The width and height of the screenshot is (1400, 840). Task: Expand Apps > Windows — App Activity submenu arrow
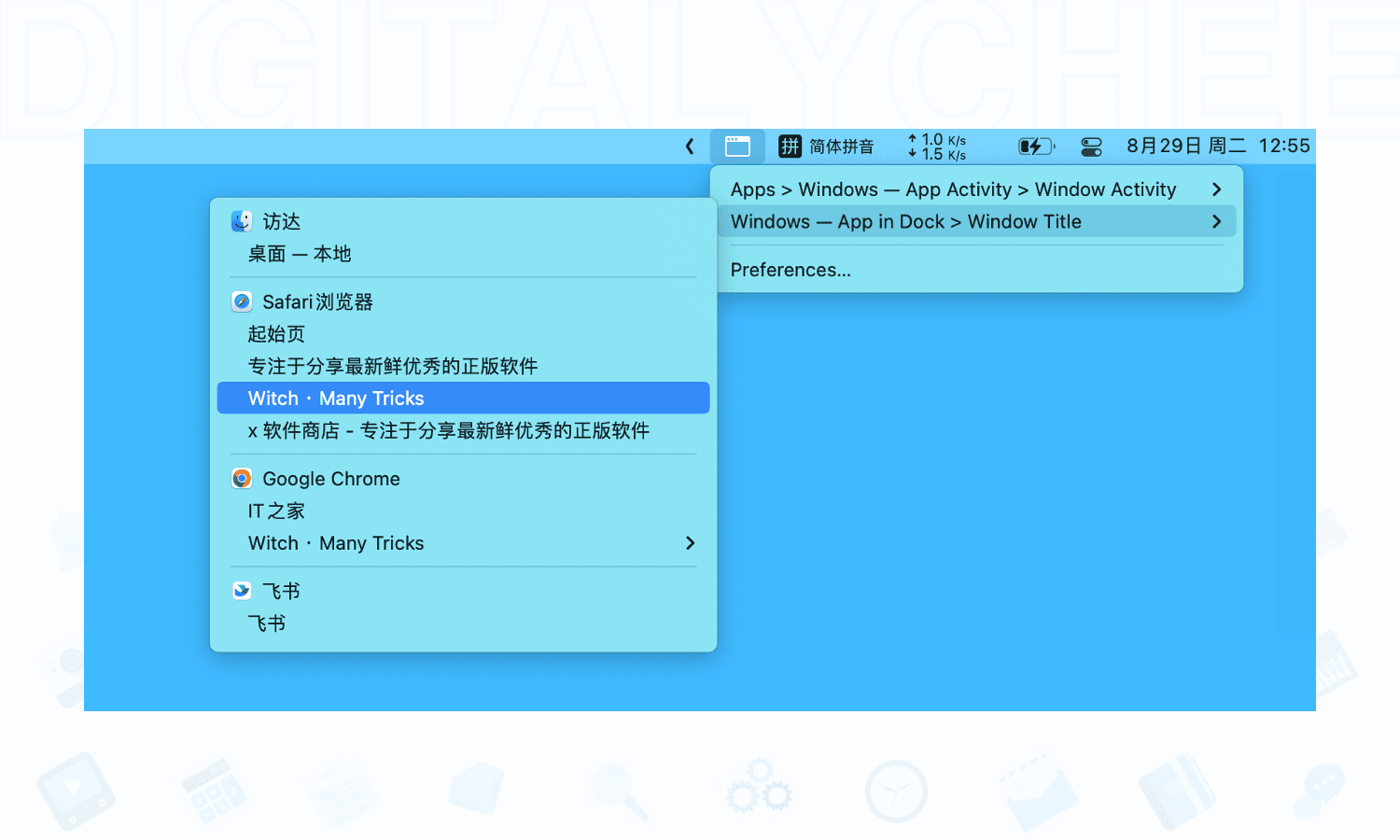[x=1216, y=189]
